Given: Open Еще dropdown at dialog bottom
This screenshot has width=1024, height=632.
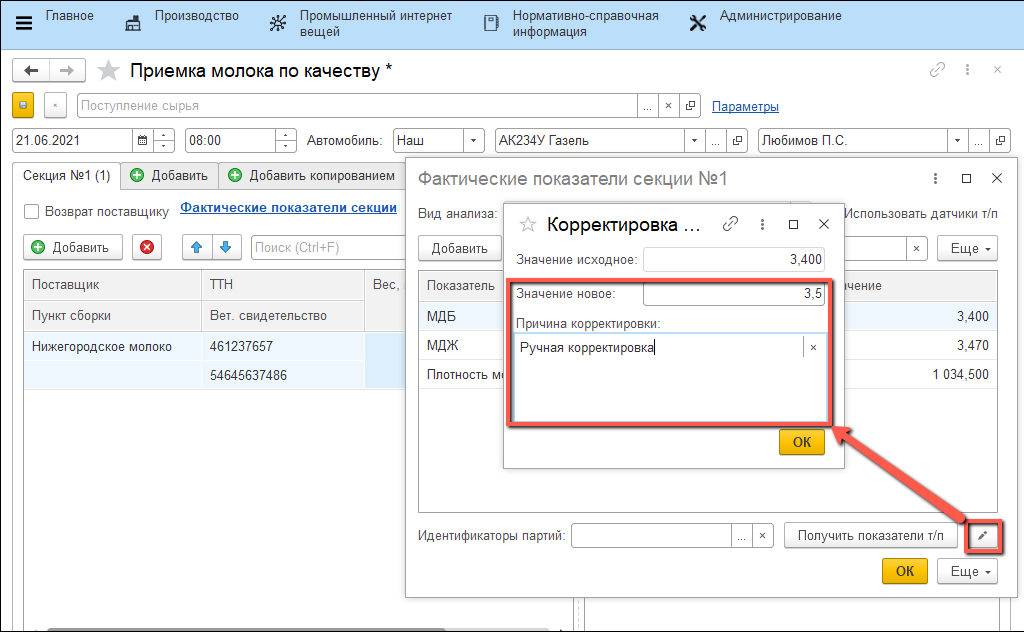Looking at the screenshot, I should tap(967, 571).
